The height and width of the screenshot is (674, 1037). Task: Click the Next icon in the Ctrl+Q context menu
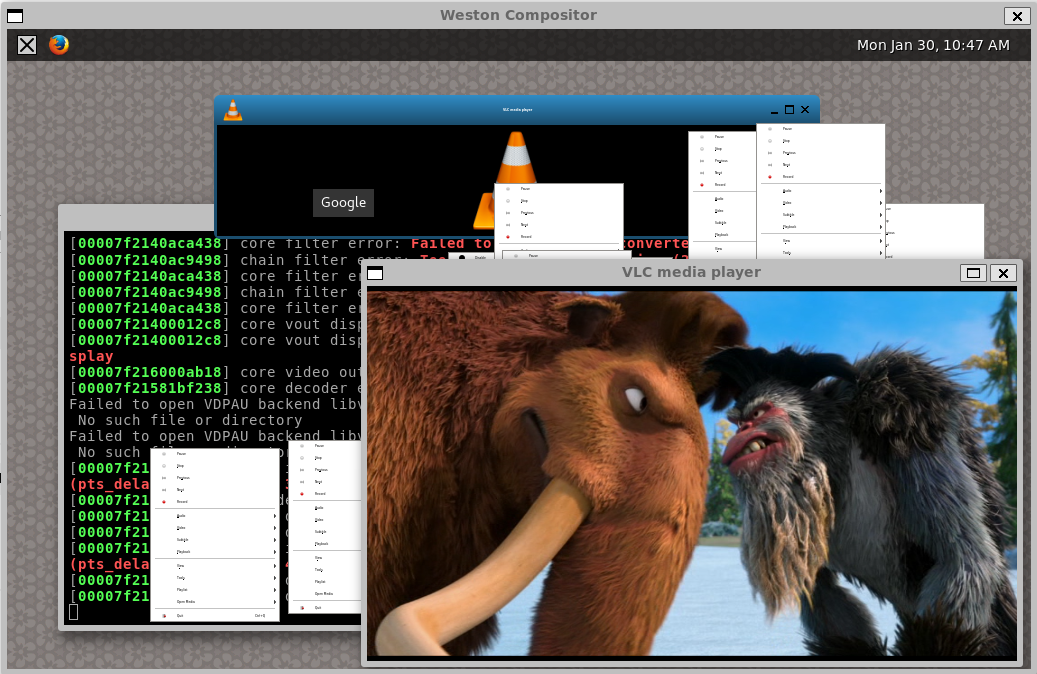(x=164, y=489)
